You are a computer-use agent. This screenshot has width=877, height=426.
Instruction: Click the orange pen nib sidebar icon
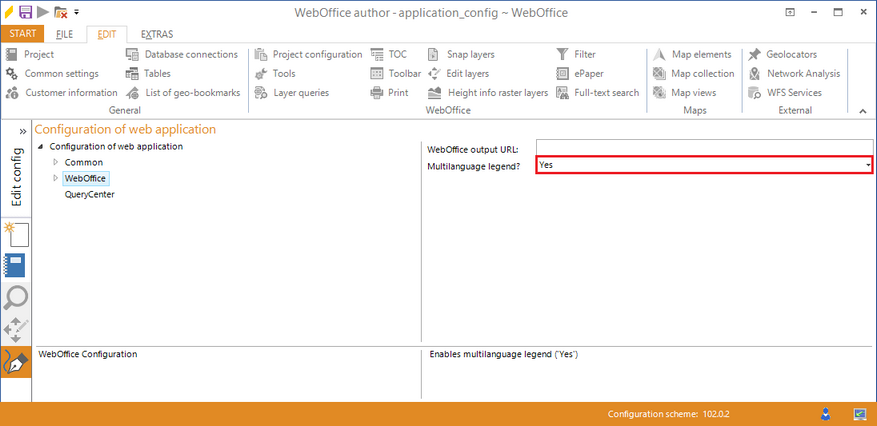tap(16, 362)
